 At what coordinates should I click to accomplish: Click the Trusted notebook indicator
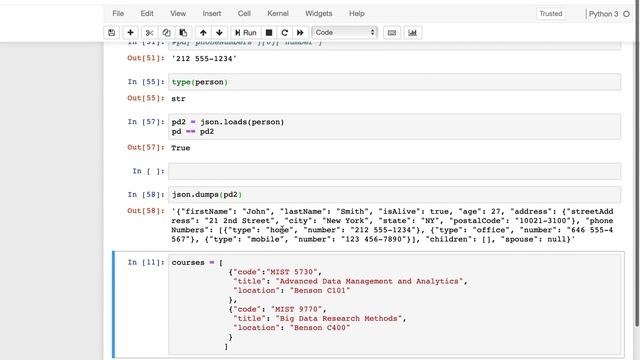[x=551, y=14]
